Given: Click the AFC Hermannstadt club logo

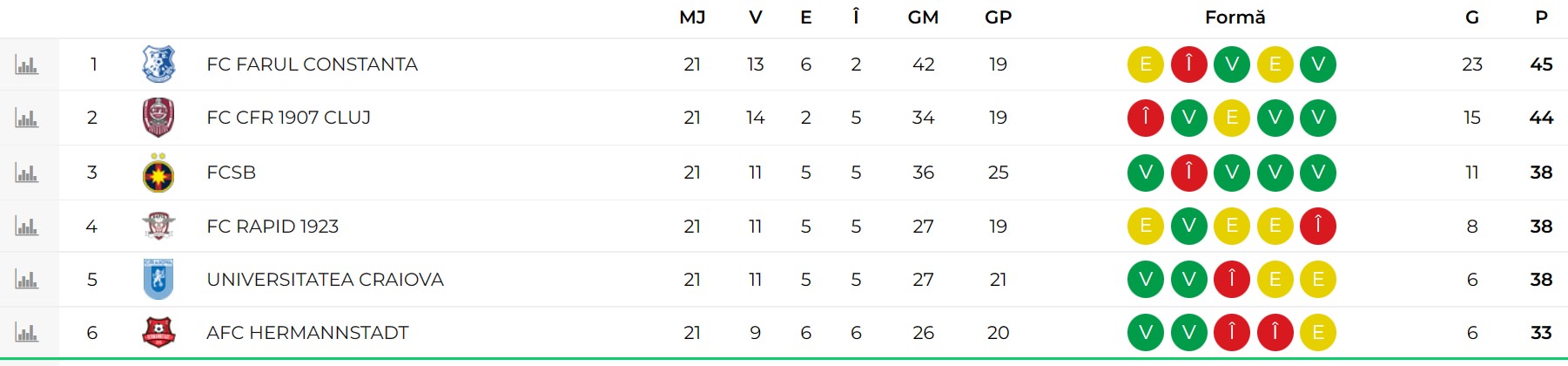Looking at the screenshot, I should coord(158,333).
